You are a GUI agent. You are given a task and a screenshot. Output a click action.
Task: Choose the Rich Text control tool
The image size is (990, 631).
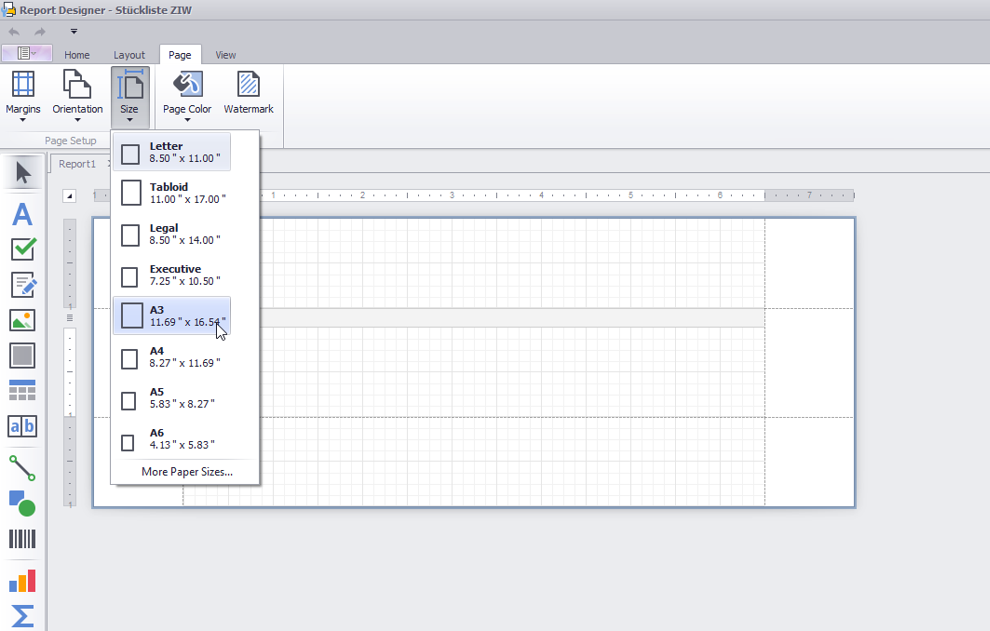pos(22,285)
